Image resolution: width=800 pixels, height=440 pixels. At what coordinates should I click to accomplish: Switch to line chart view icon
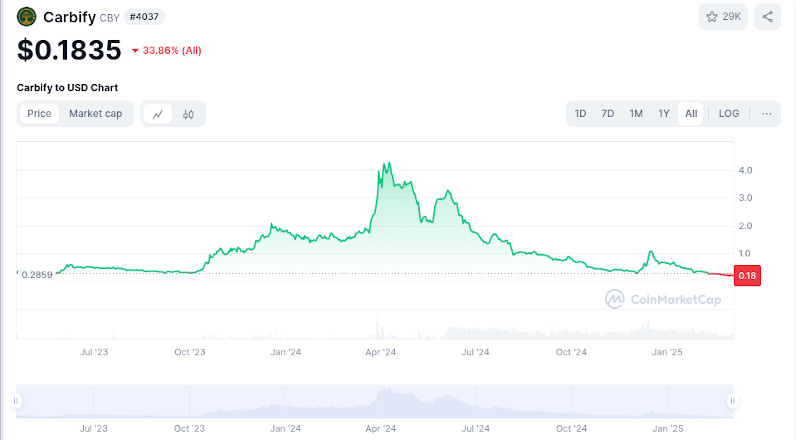(158, 114)
